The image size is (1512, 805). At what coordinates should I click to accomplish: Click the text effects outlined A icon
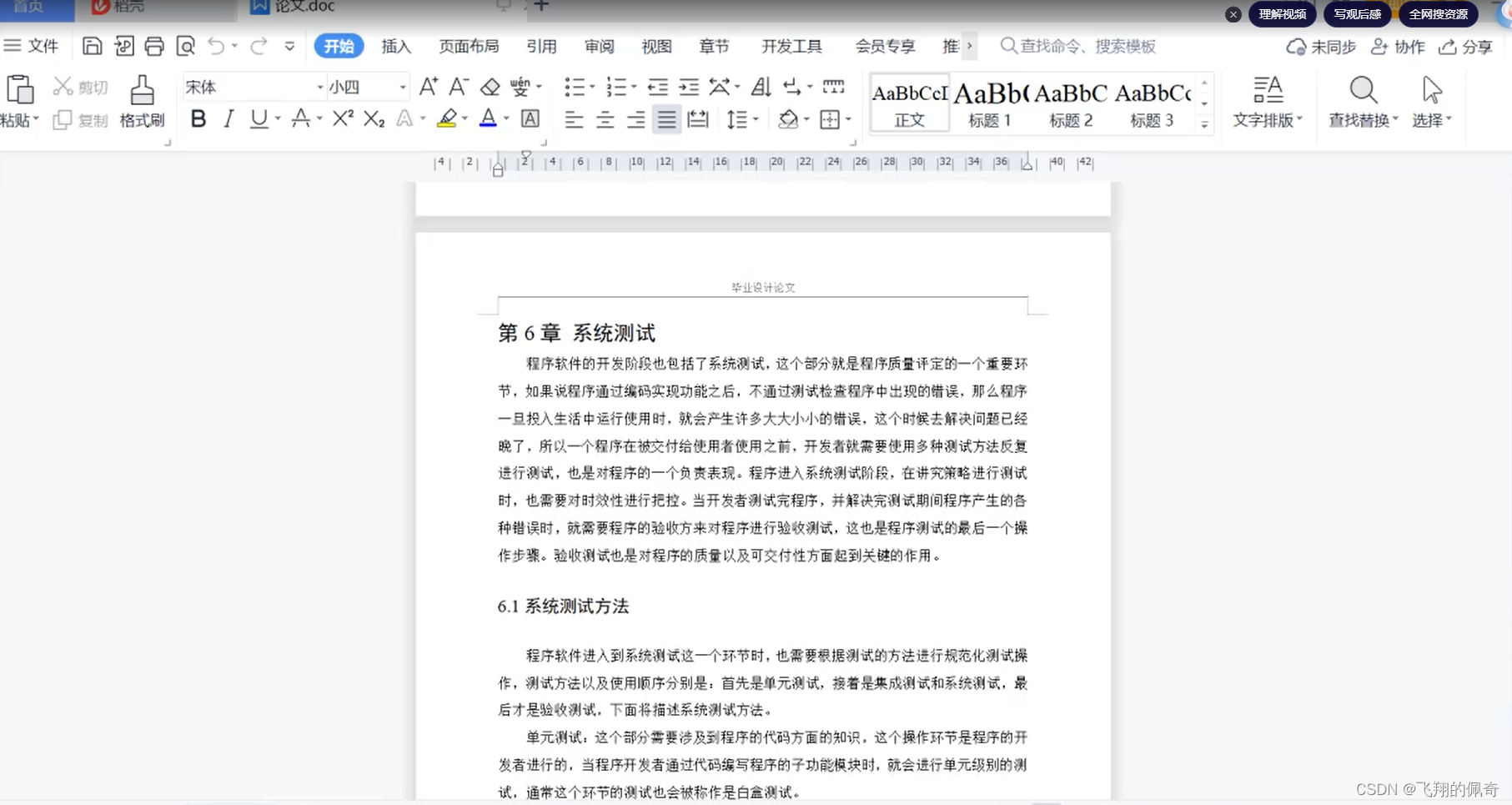pos(404,119)
